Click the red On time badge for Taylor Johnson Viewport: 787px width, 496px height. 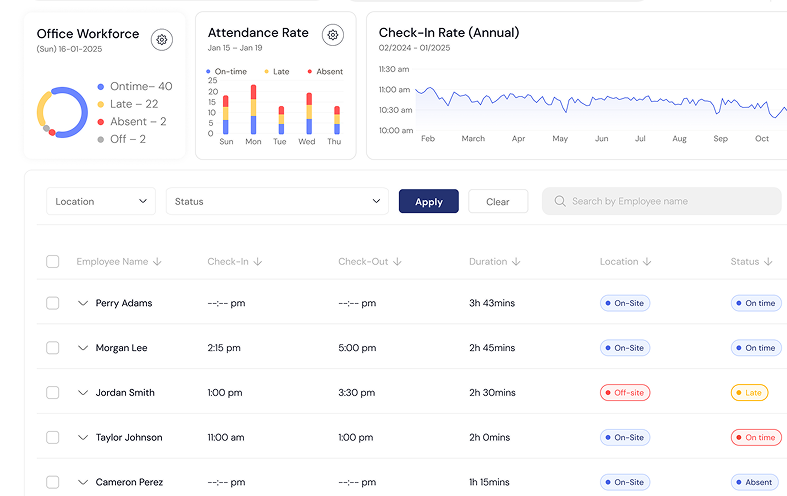756,437
